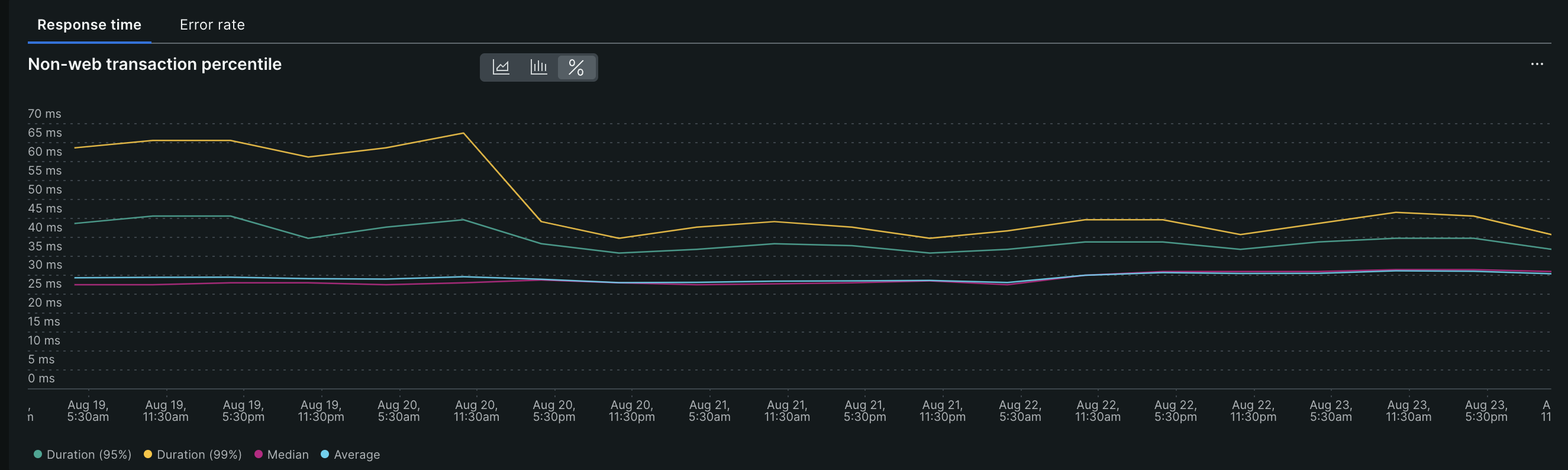Toggle the Duration (99%) legend series

[x=198, y=454]
